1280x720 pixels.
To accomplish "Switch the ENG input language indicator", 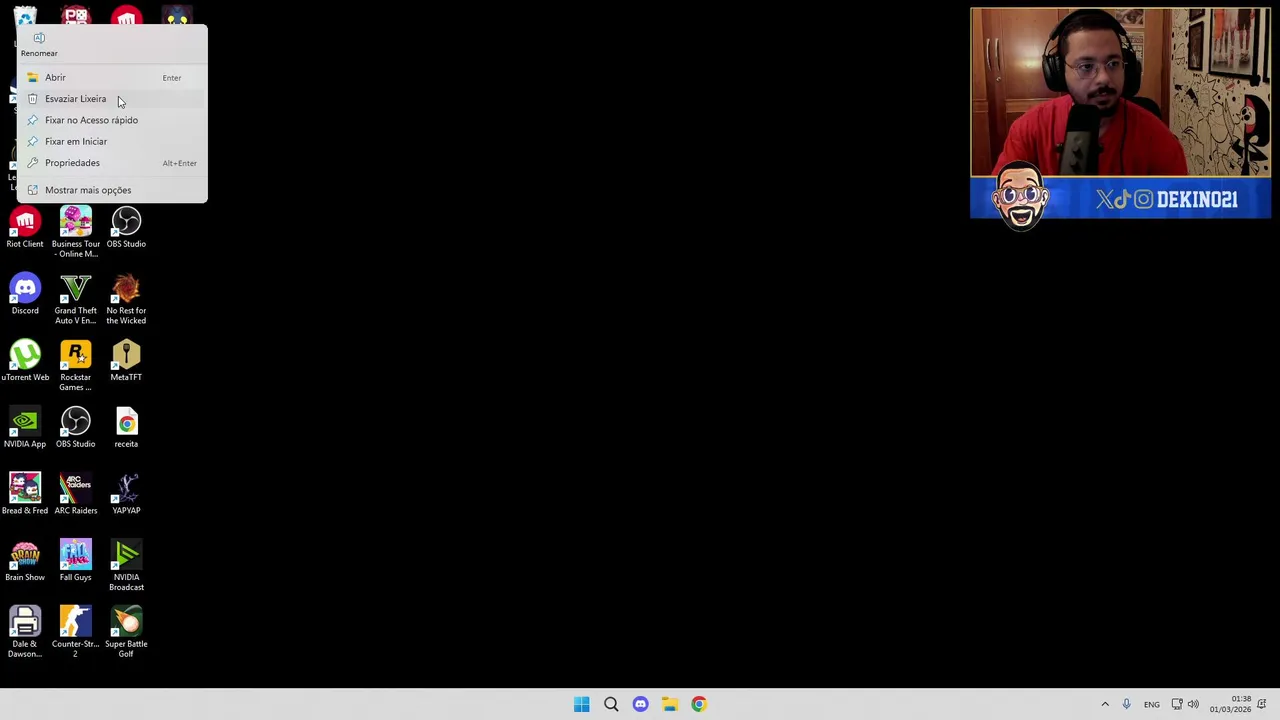I will coord(1152,704).
